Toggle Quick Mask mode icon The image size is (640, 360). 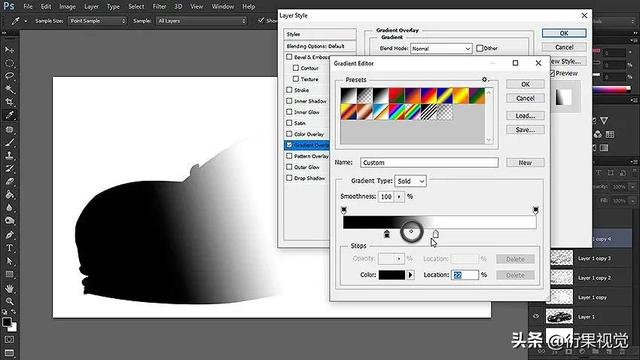click(9, 340)
